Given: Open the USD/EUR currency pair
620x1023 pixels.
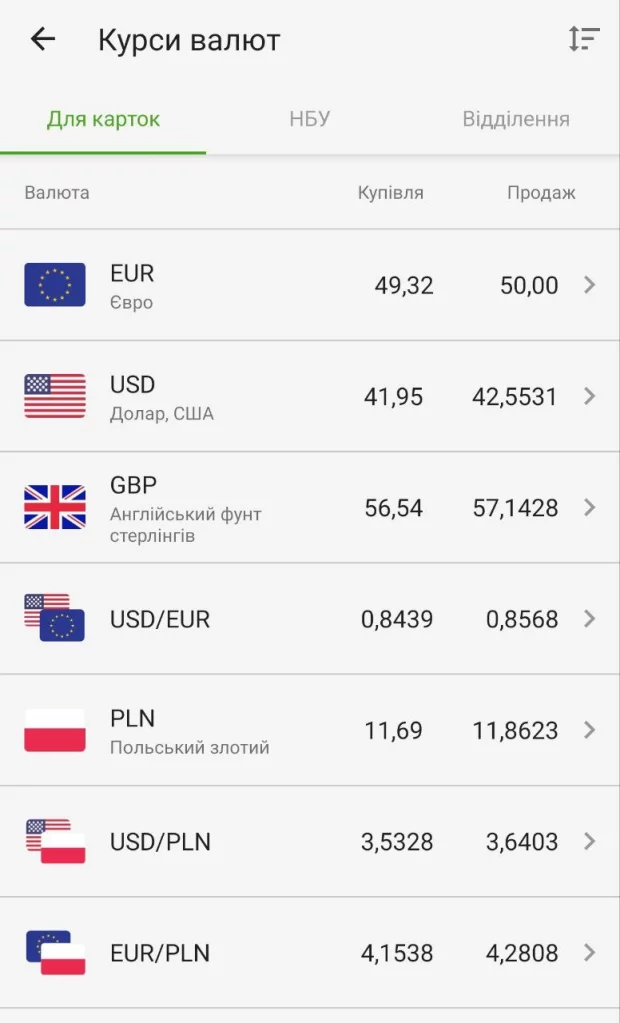Looking at the screenshot, I should [x=160, y=620].
